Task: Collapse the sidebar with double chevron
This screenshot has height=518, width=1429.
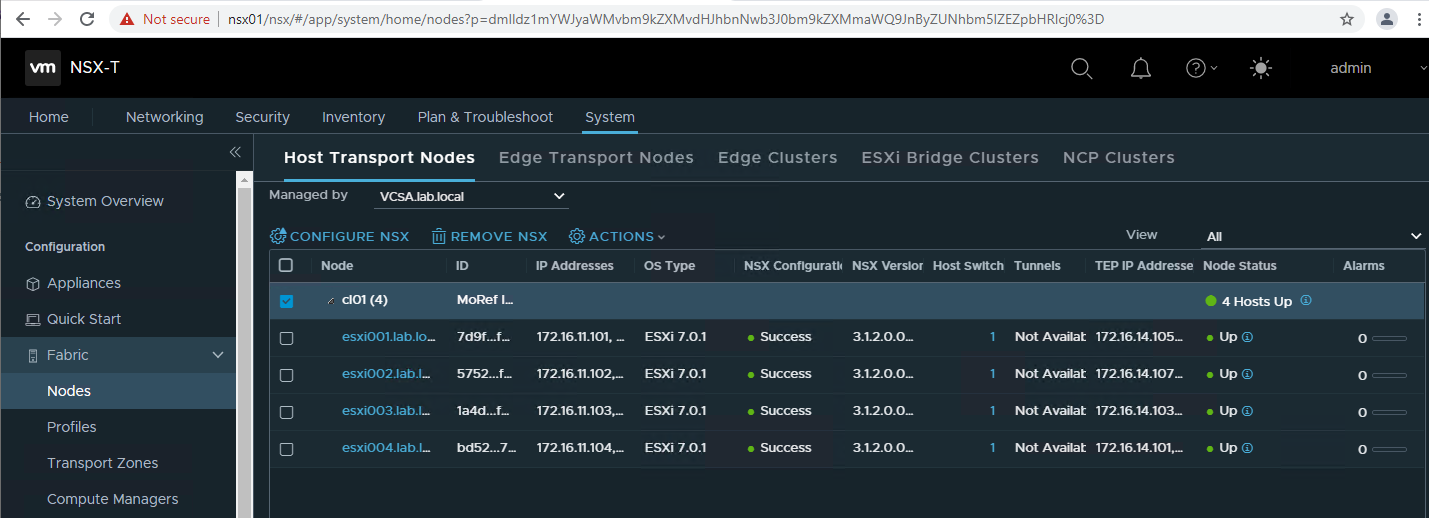Action: click(235, 152)
